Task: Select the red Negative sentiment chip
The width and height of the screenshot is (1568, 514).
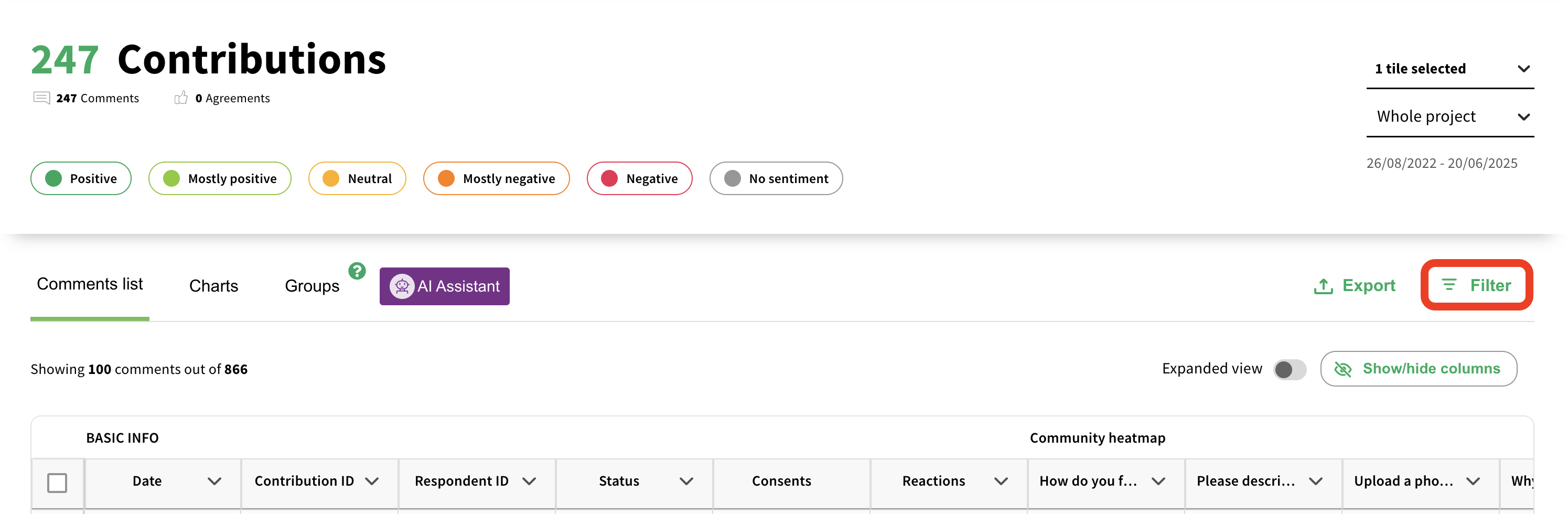Action: (x=639, y=178)
